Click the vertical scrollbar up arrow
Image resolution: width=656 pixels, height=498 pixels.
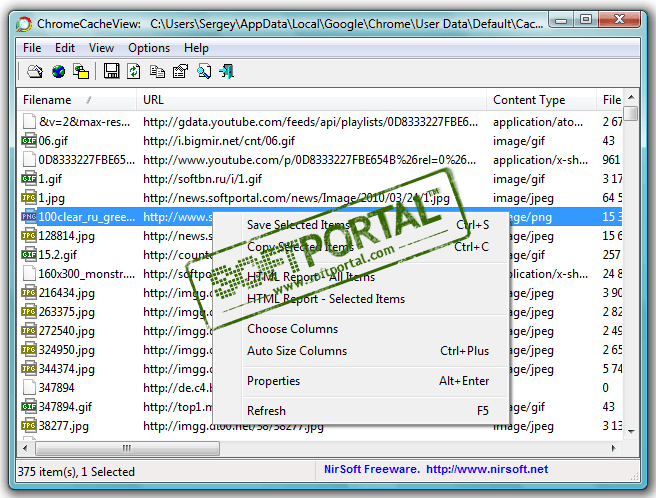(x=631, y=97)
